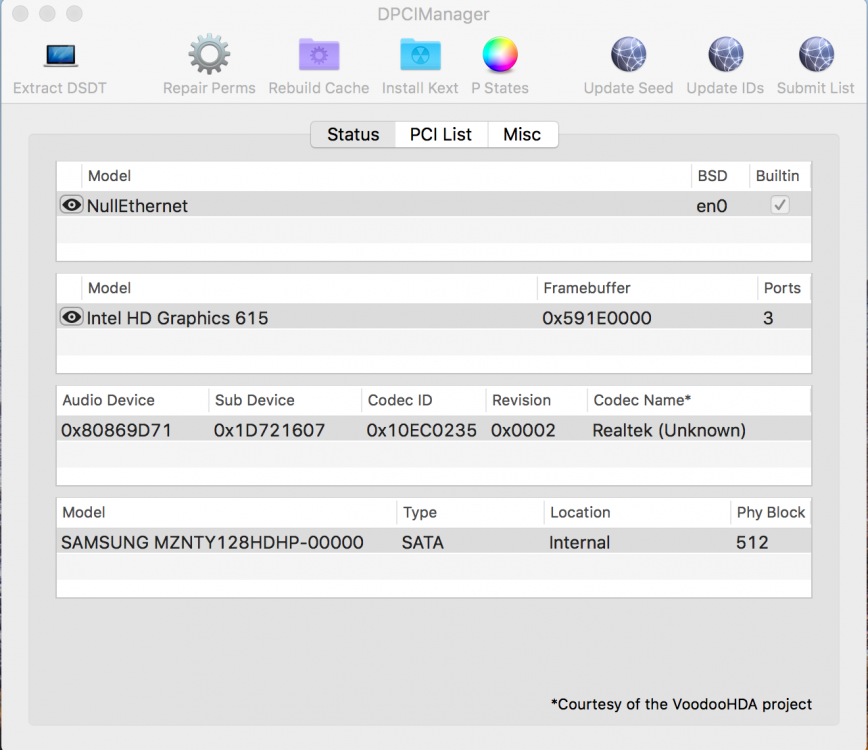Screen dimensions: 868x750
Task: Click the Ports column header
Action: point(782,288)
